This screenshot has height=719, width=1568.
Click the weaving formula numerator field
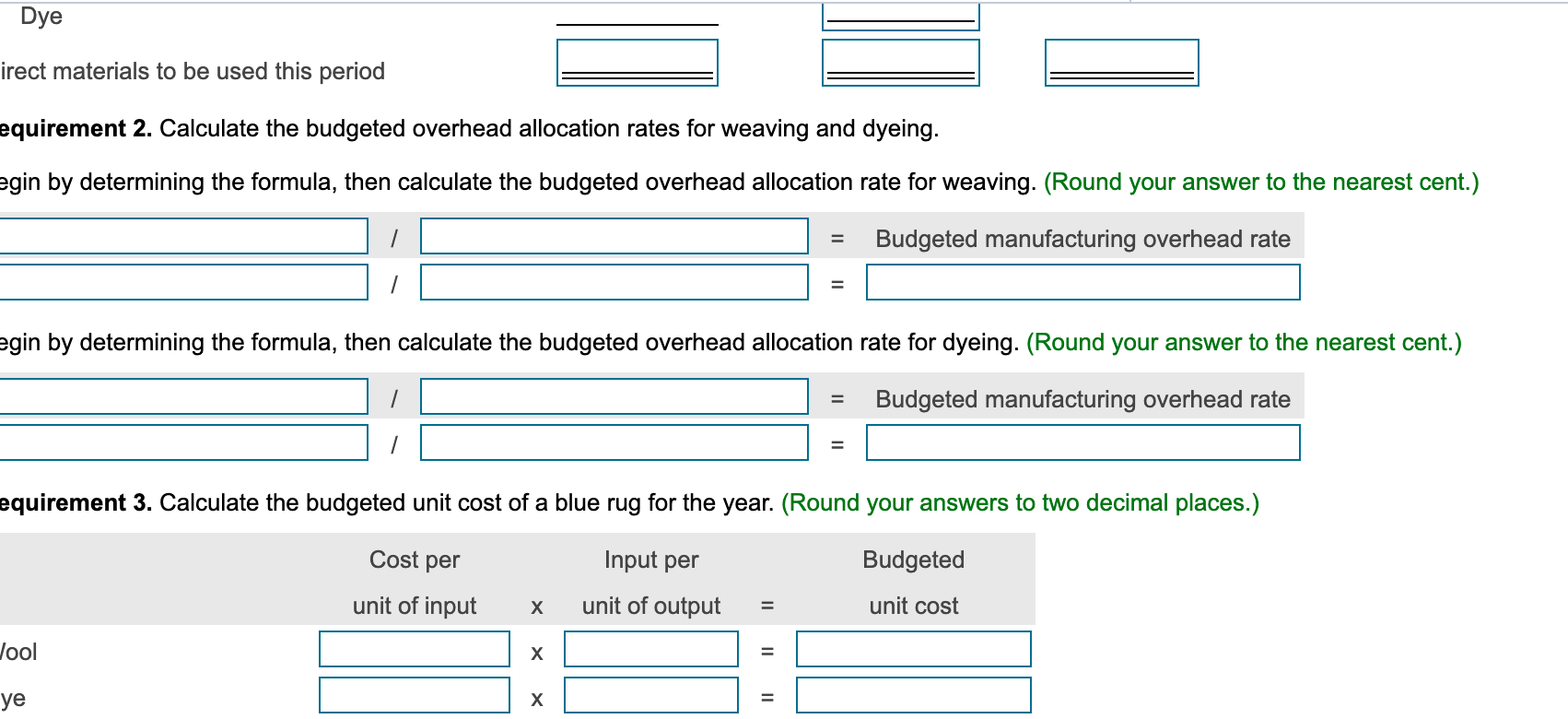pos(180,238)
